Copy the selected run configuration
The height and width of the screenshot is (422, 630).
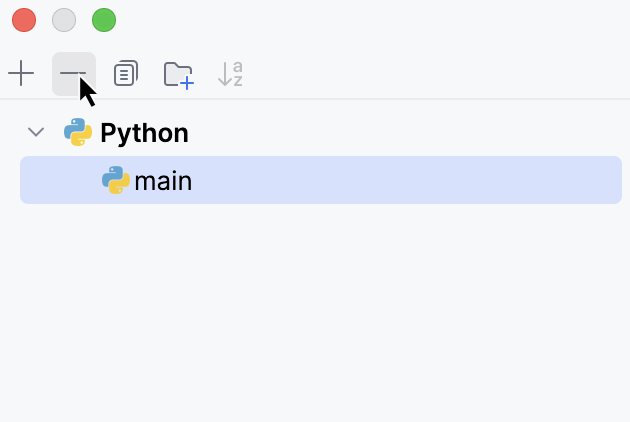pos(126,74)
